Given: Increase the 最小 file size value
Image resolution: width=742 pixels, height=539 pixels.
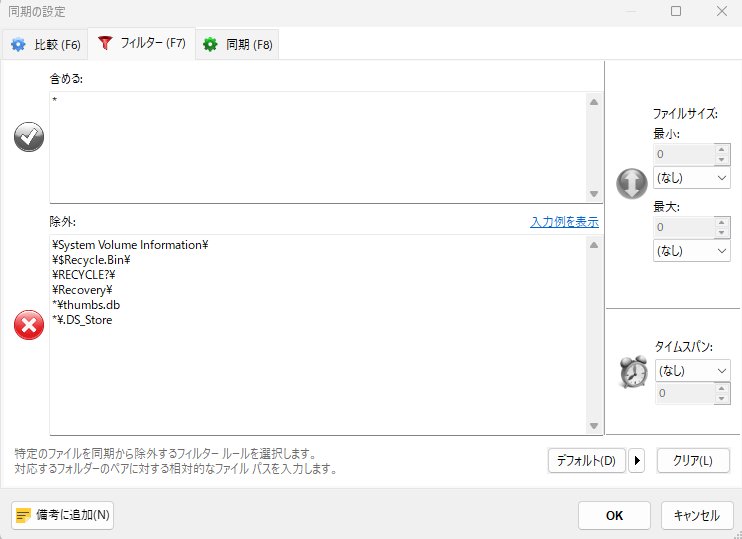Looking at the screenshot, I should [x=722, y=150].
